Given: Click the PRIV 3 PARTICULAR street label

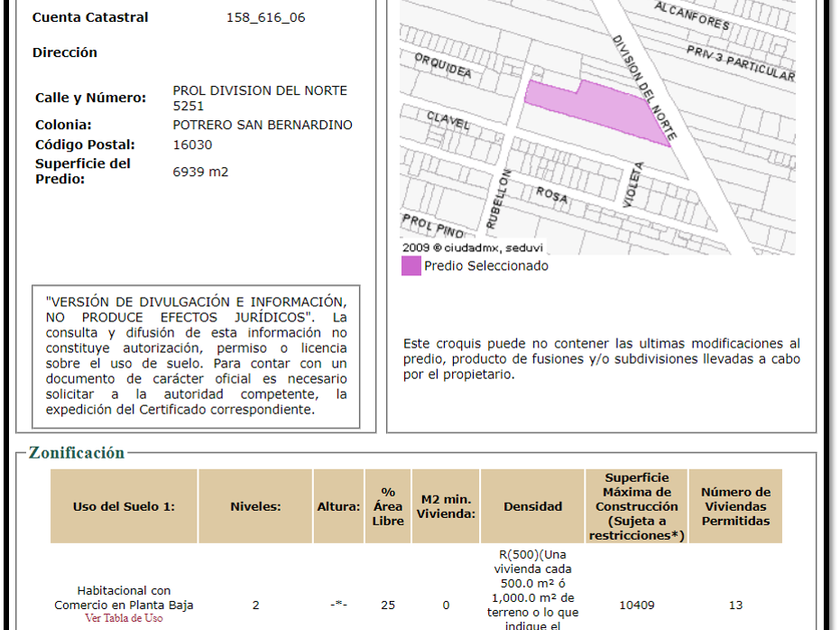Looking at the screenshot, I should click(x=741, y=63).
